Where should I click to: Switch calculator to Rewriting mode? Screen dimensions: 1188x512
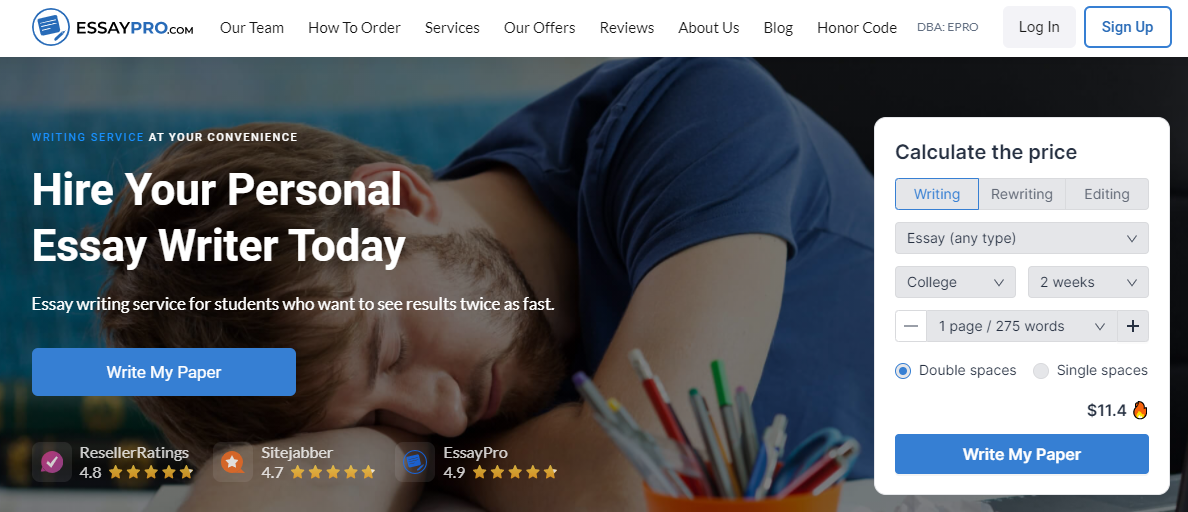[1021, 194]
